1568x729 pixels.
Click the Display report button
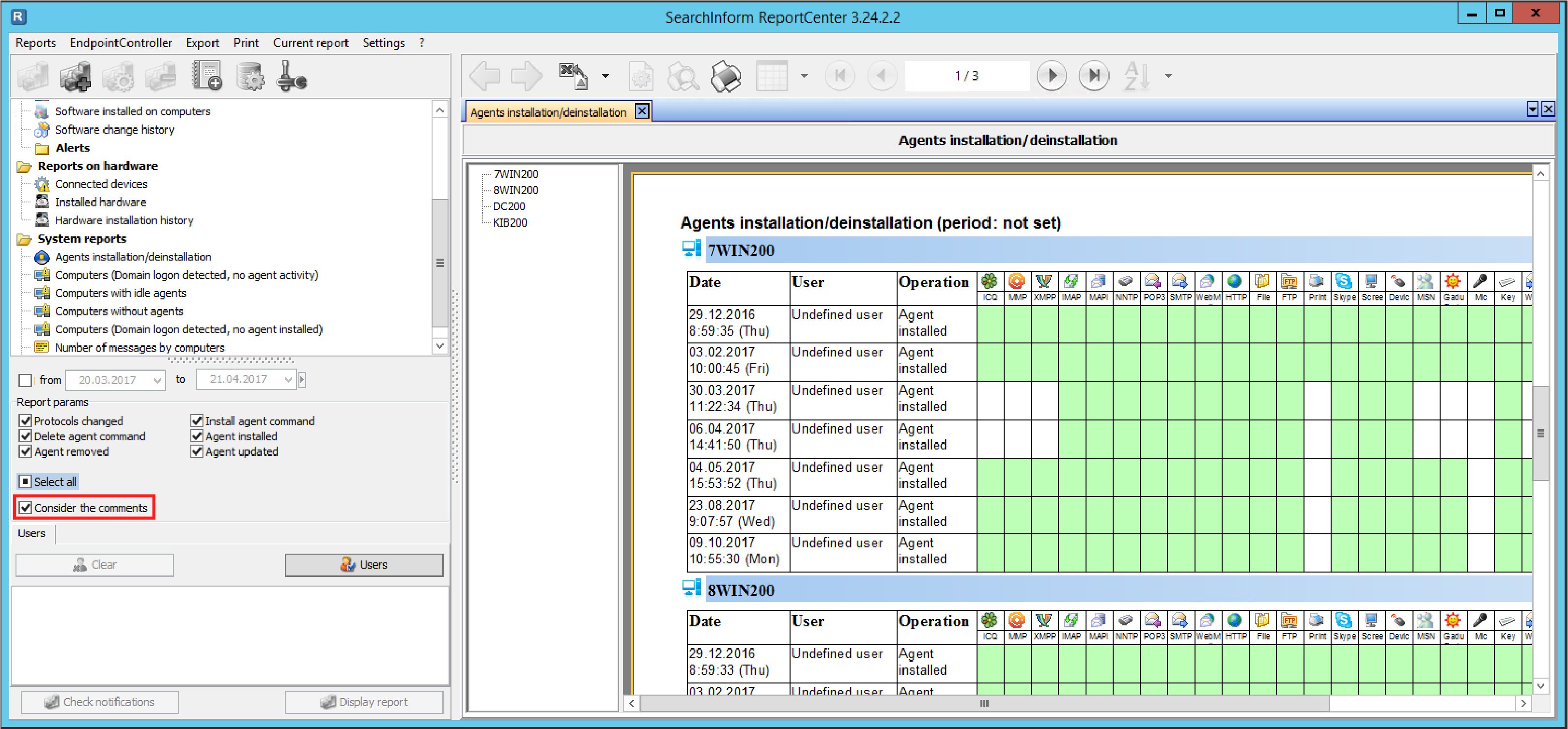(364, 701)
